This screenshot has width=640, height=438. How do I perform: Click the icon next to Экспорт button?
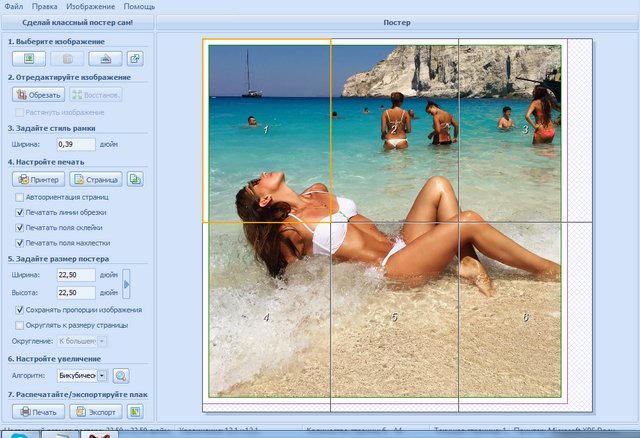click(136, 411)
